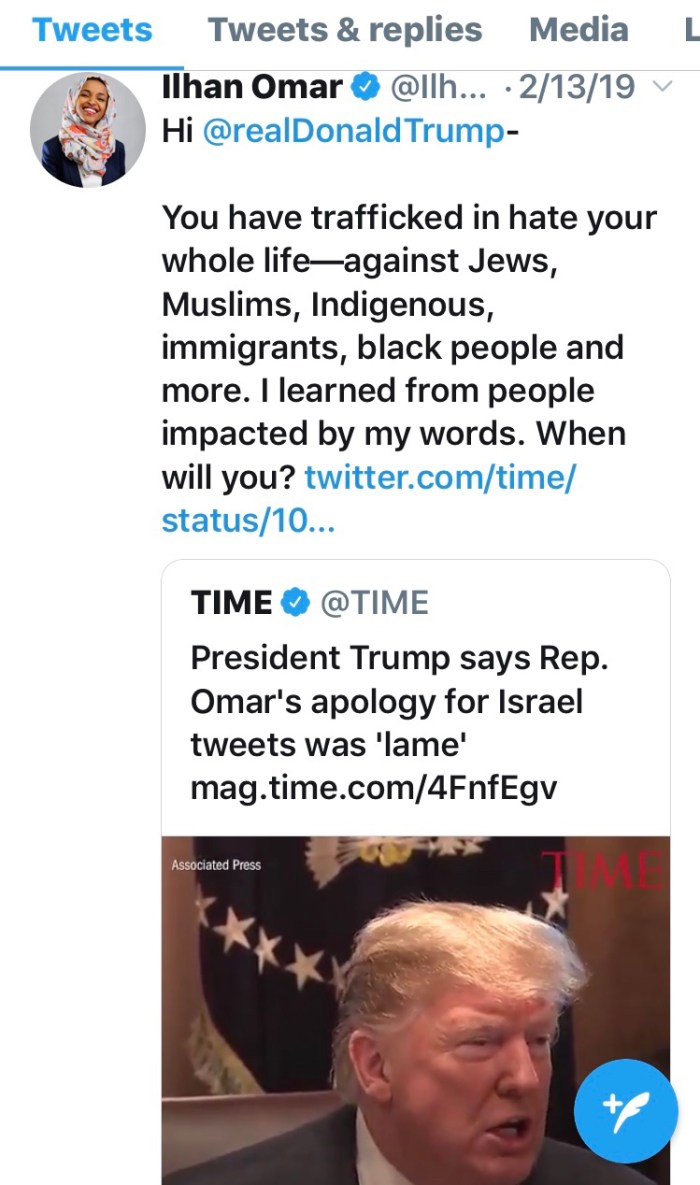Select the Media tab

(578, 30)
